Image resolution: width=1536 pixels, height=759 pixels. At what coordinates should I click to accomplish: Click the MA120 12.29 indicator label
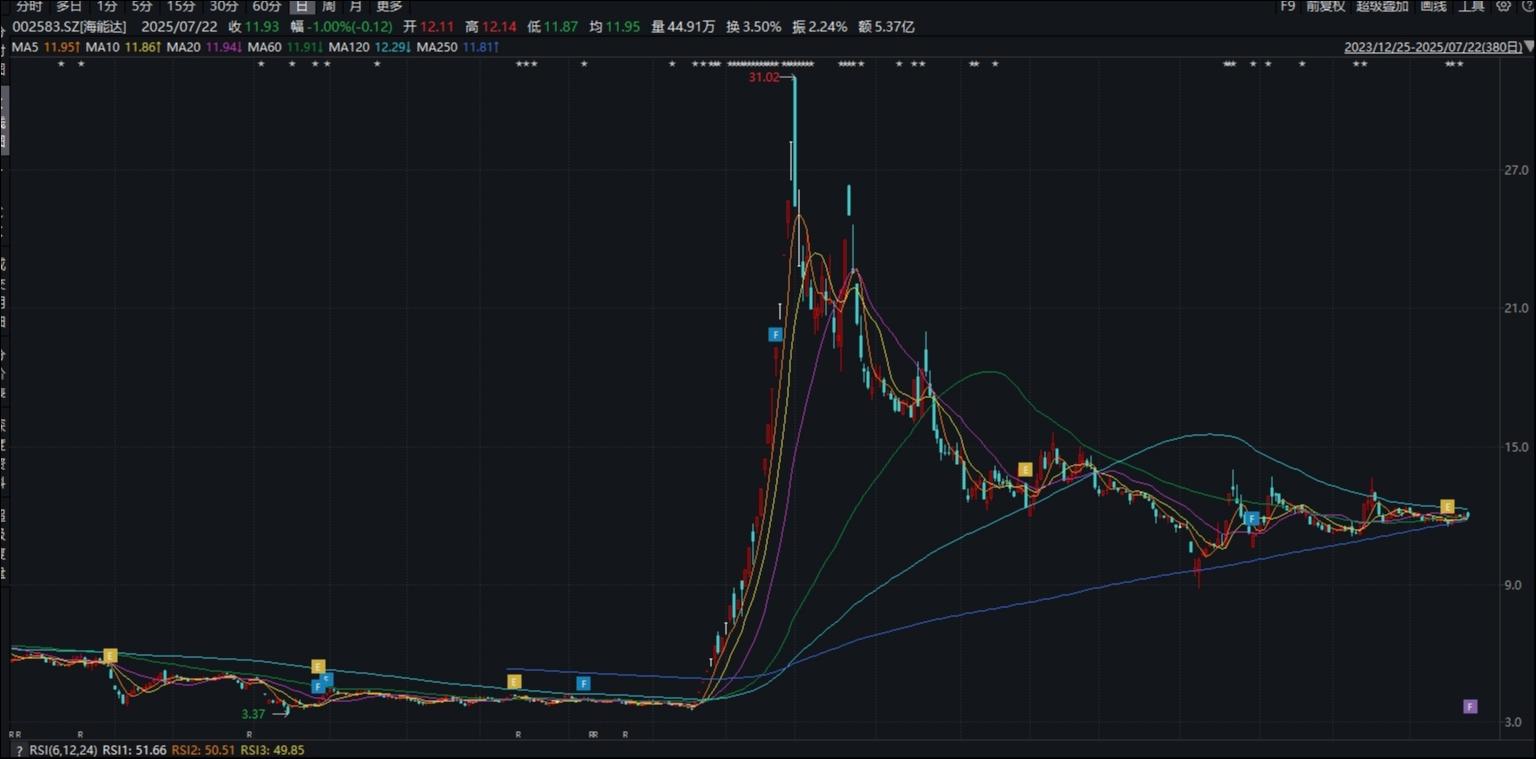click(x=370, y=47)
